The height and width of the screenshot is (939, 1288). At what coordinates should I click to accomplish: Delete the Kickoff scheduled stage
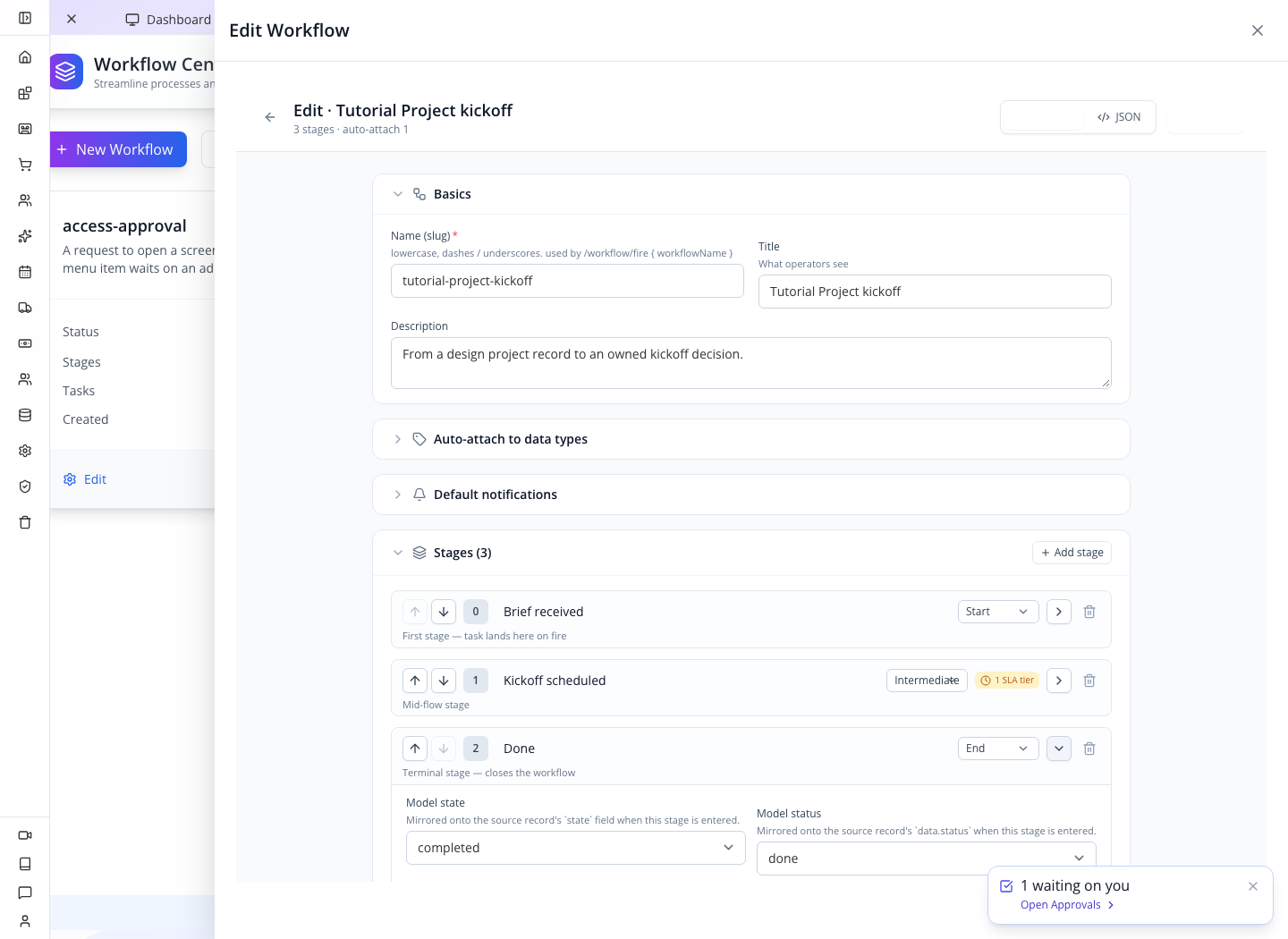click(x=1089, y=681)
